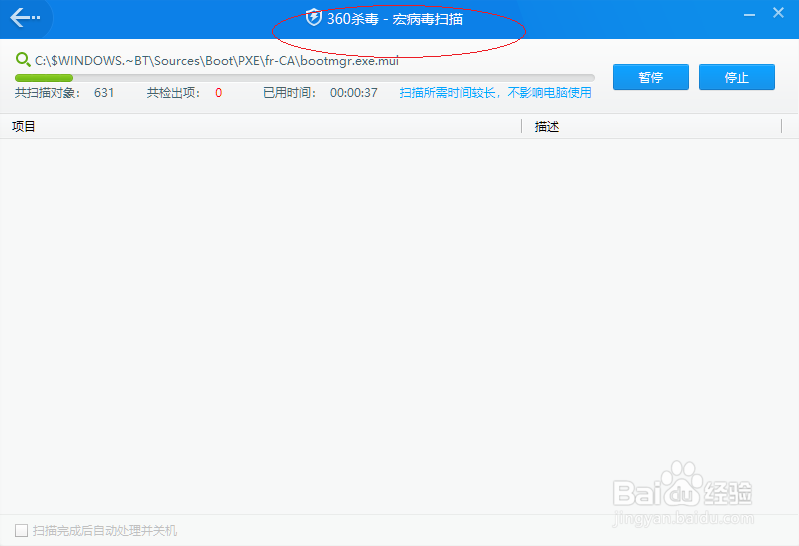Minimize the 360杀毒 window

pos(749,15)
